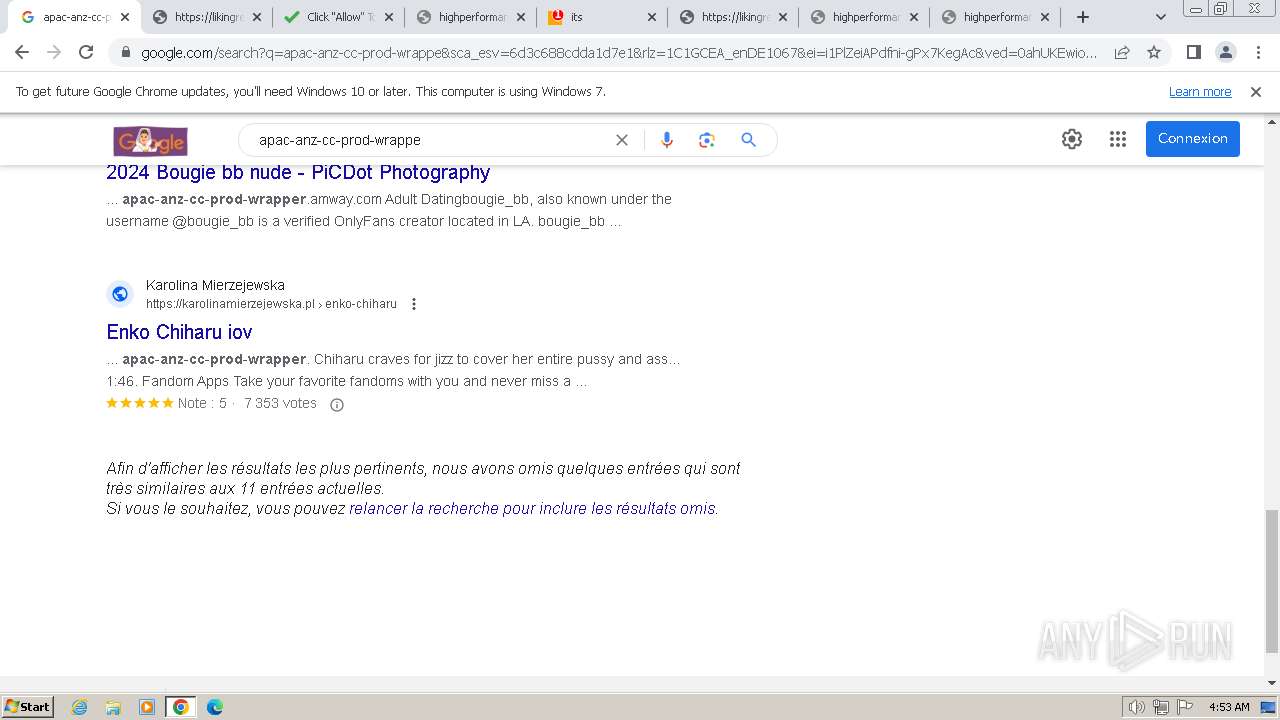Open the Chrome profile menu
Image resolution: width=1280 pixels, height=720 pixels.
1225,52
